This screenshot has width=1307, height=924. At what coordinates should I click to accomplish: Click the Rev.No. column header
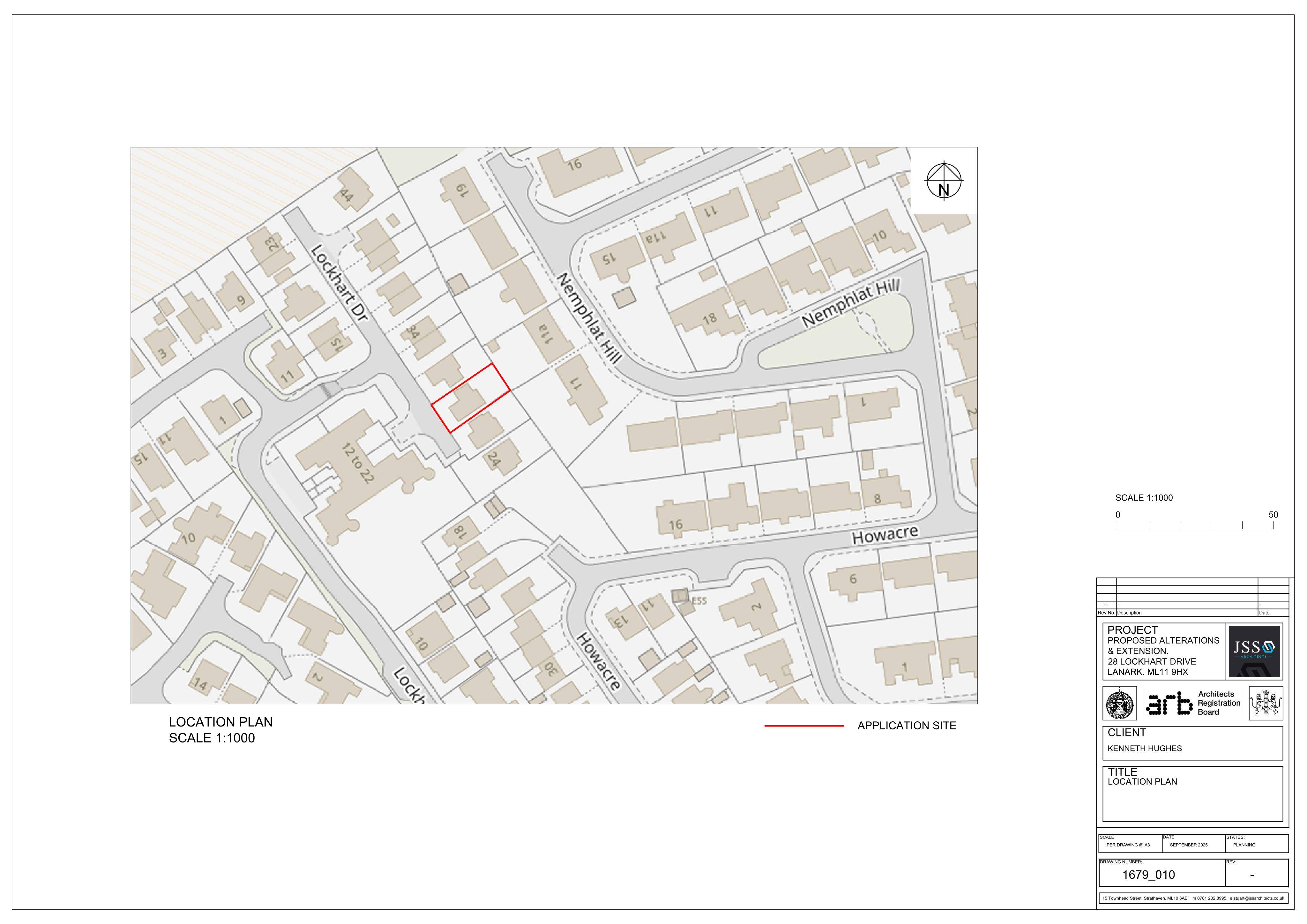tap(1107, 613)
